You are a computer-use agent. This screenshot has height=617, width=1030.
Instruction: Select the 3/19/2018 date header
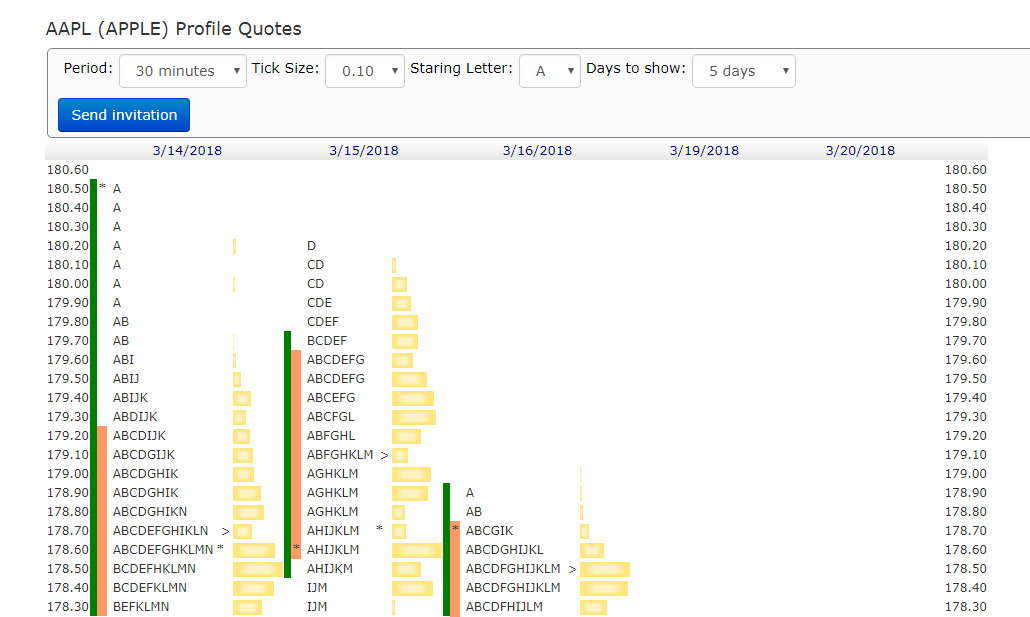click(x=704, y=150)
